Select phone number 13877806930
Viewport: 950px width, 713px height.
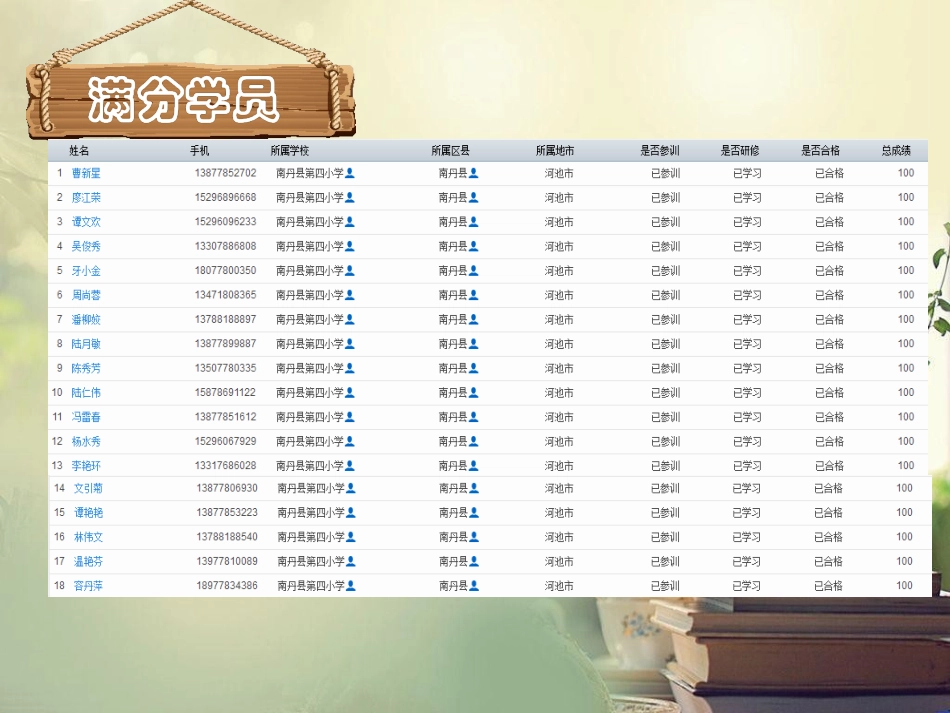(227, 488)
